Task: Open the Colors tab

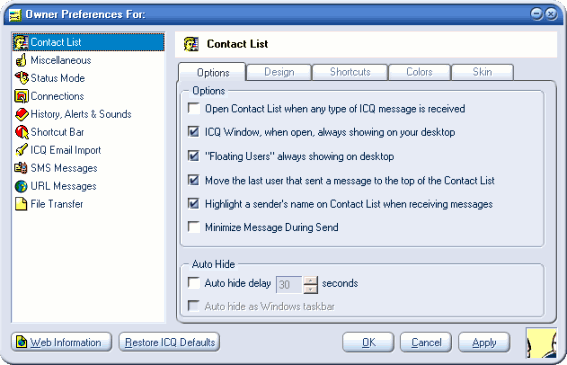Action: click(x=419, y=72)
